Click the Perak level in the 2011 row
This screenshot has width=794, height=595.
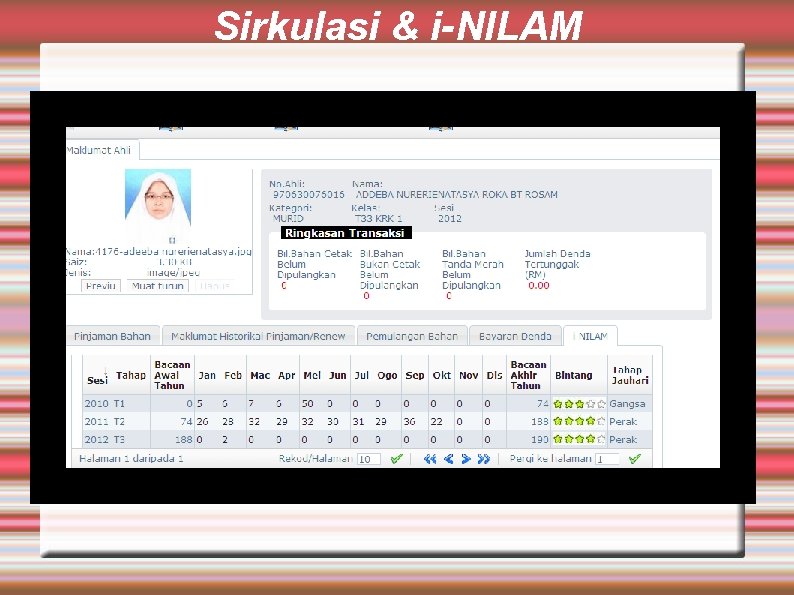(x=623, y=421)
